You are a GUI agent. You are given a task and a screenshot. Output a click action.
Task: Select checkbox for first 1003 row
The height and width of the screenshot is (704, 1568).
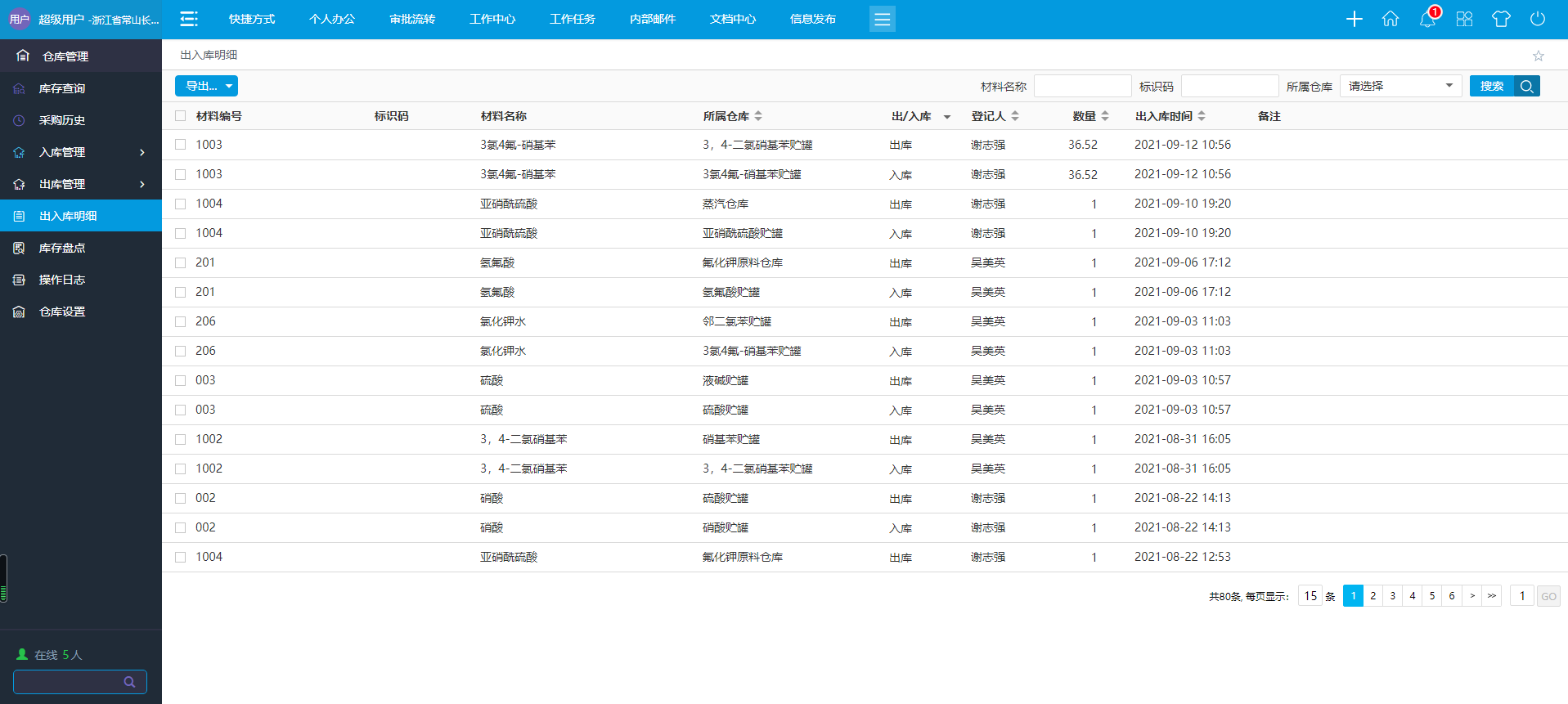point(181,145)
